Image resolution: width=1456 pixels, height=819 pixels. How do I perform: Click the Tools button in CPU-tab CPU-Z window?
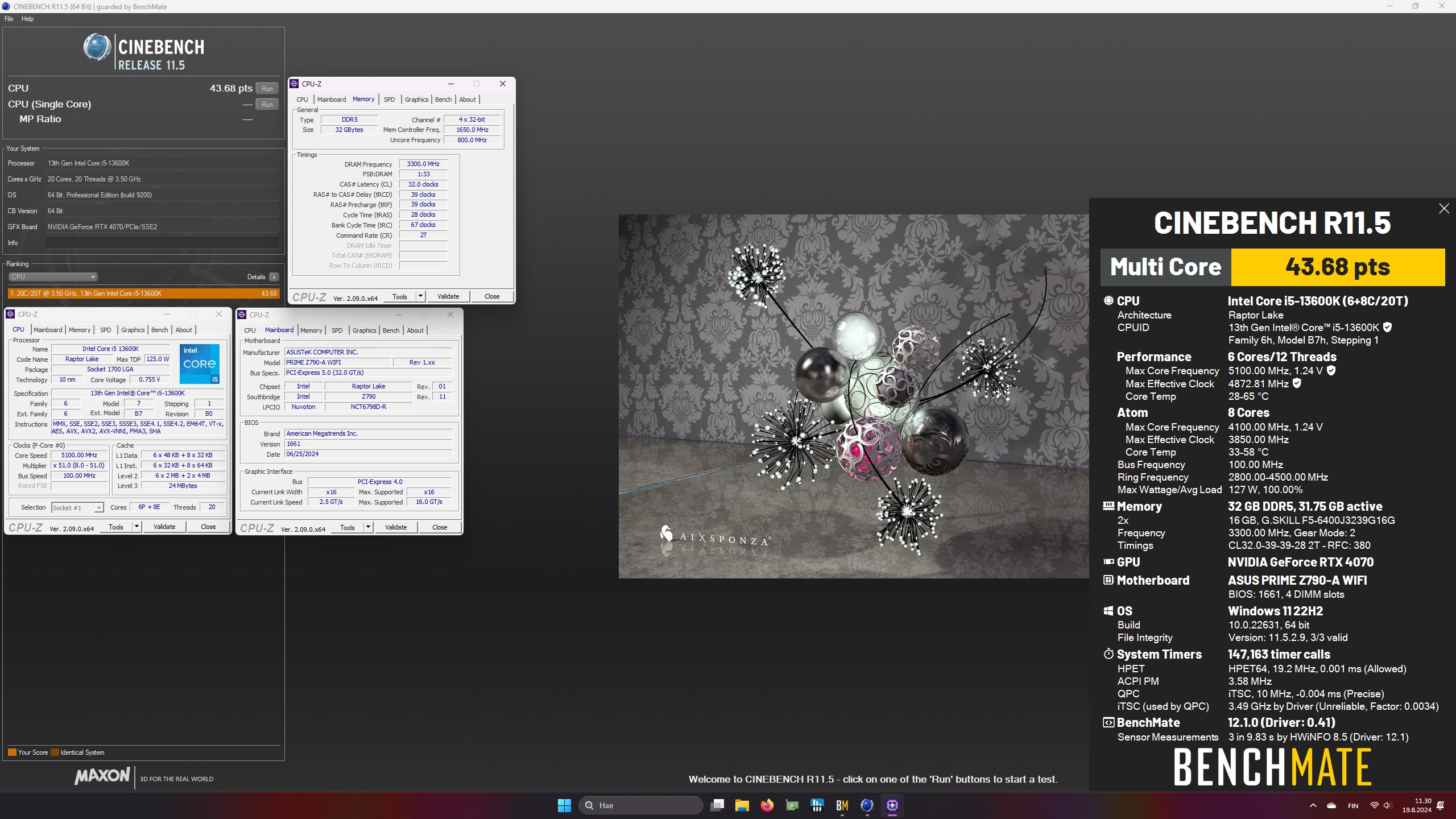coord(116,527)
